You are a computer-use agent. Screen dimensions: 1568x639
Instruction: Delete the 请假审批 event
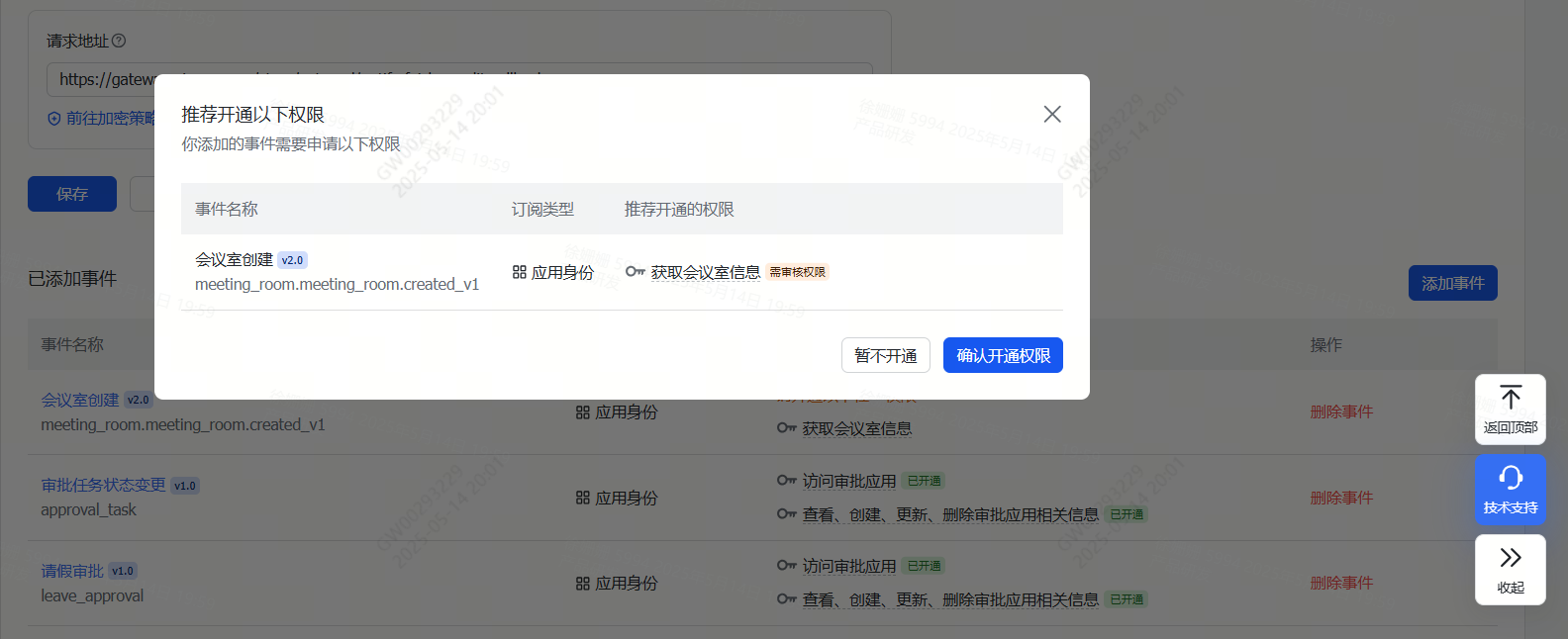pos(1341,583)
